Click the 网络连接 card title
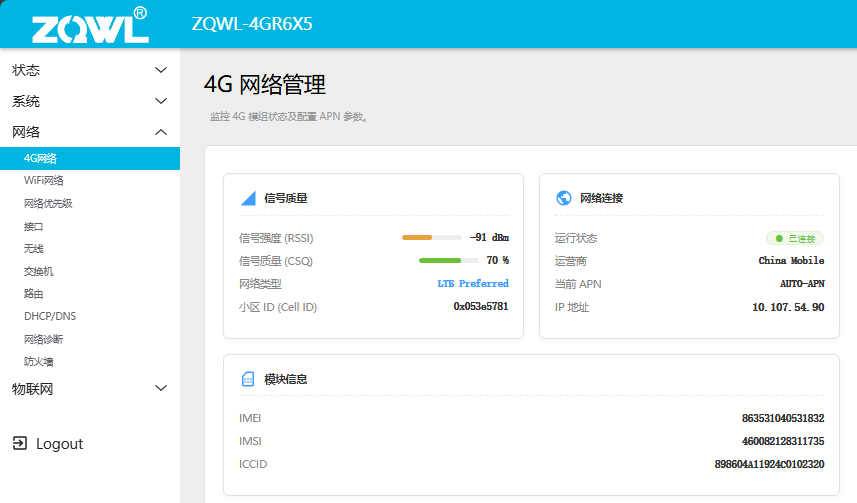 pyautogui.click(x=602, y=198)
